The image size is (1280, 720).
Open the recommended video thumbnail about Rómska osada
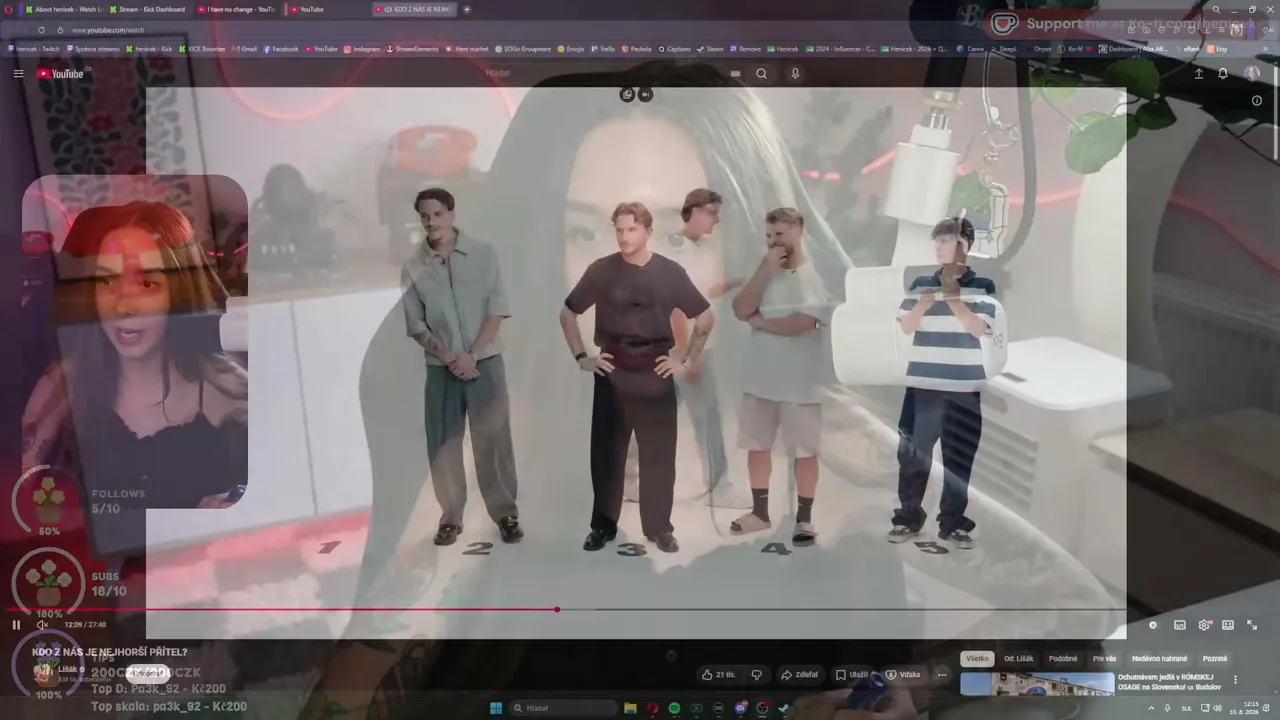[1037, 684]
